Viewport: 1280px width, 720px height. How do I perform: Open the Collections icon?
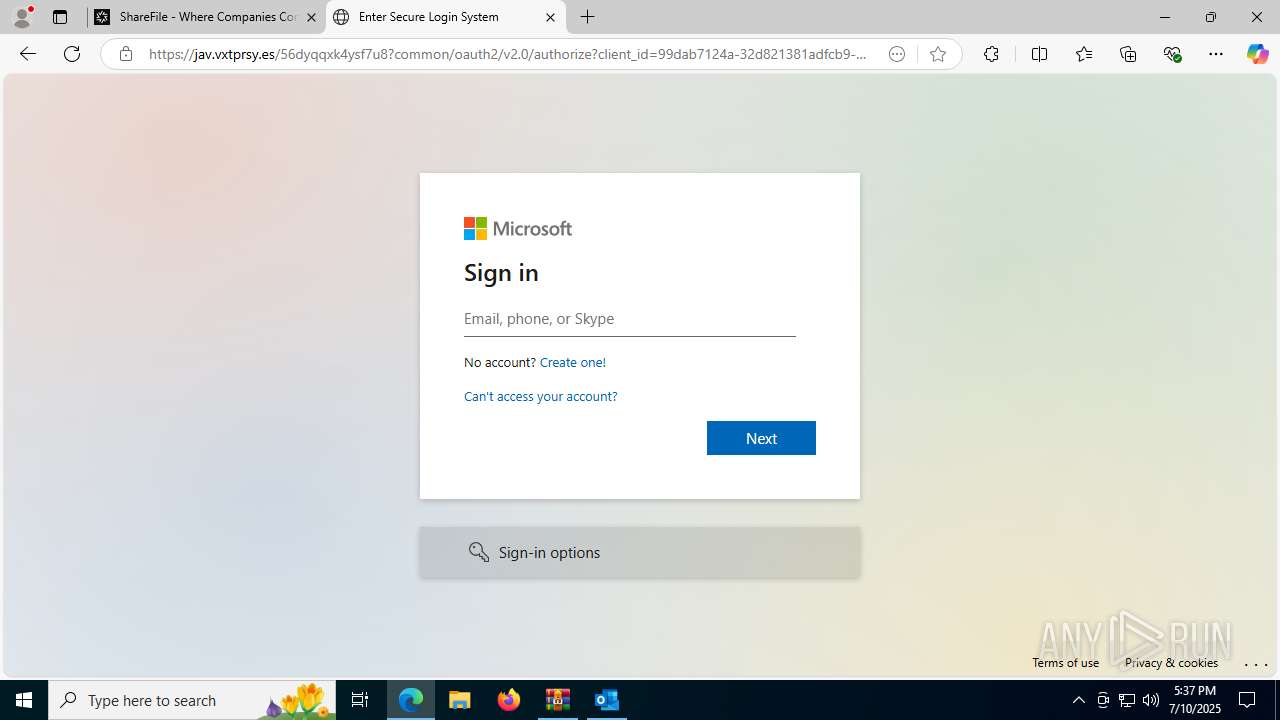1128,54
